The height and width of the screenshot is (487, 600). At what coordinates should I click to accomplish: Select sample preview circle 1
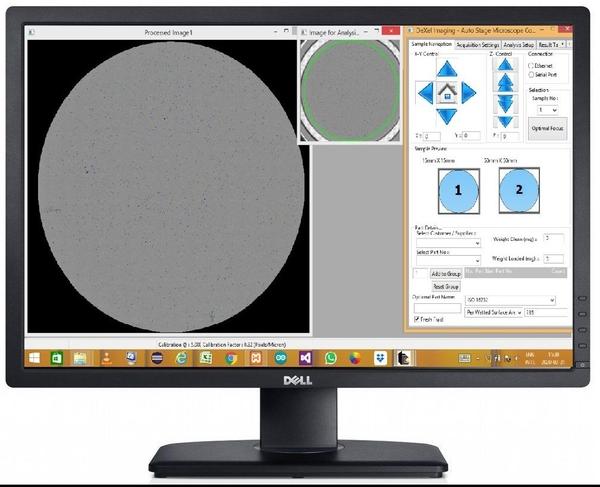coord(458,191)
